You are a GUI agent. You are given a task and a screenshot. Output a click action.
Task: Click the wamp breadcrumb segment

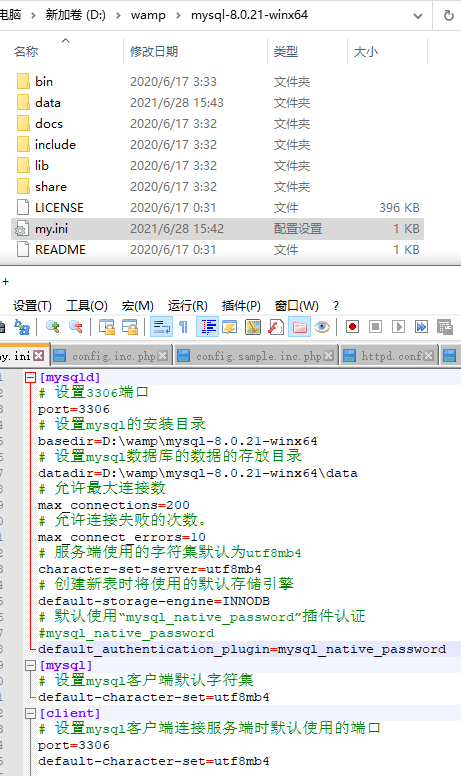pos(148,15)
